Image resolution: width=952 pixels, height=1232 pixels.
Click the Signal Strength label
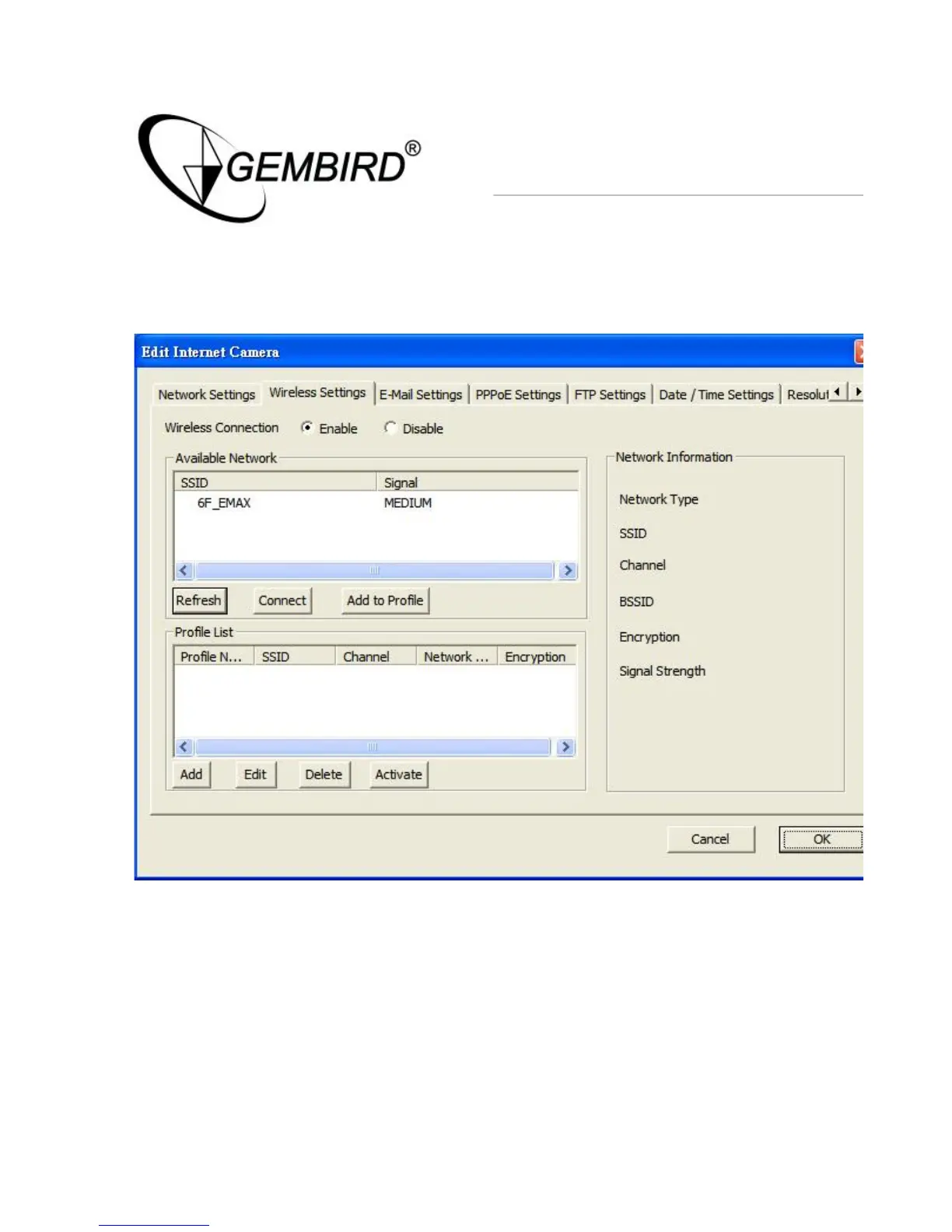coord(662,671)
